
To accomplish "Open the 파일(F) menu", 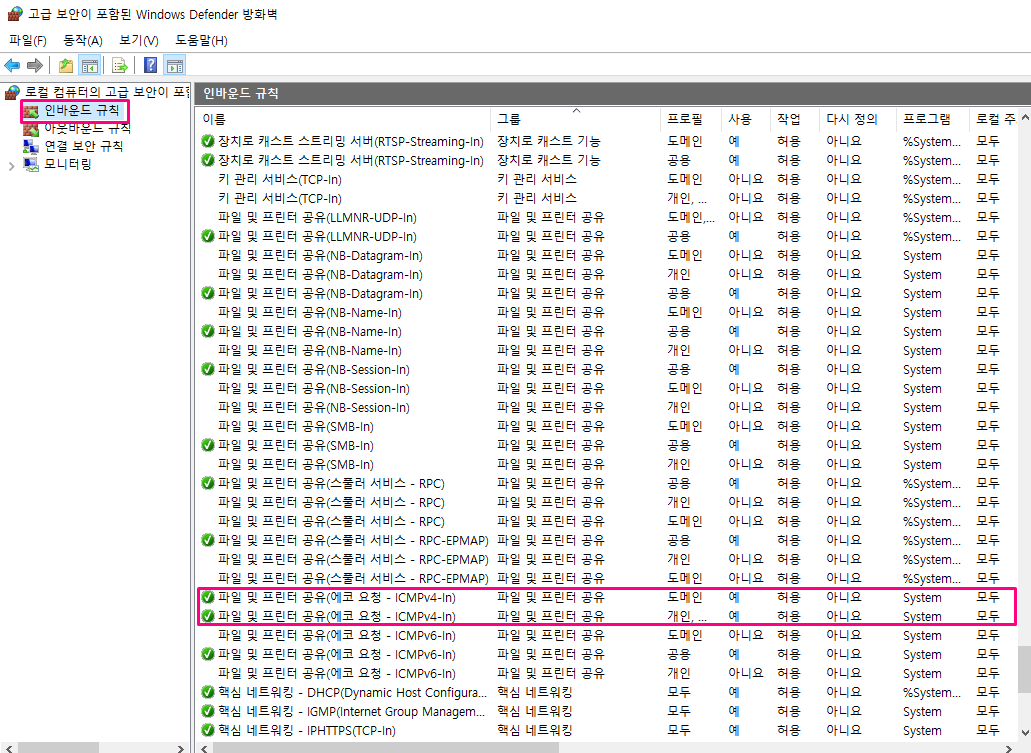I will point(28,41).
